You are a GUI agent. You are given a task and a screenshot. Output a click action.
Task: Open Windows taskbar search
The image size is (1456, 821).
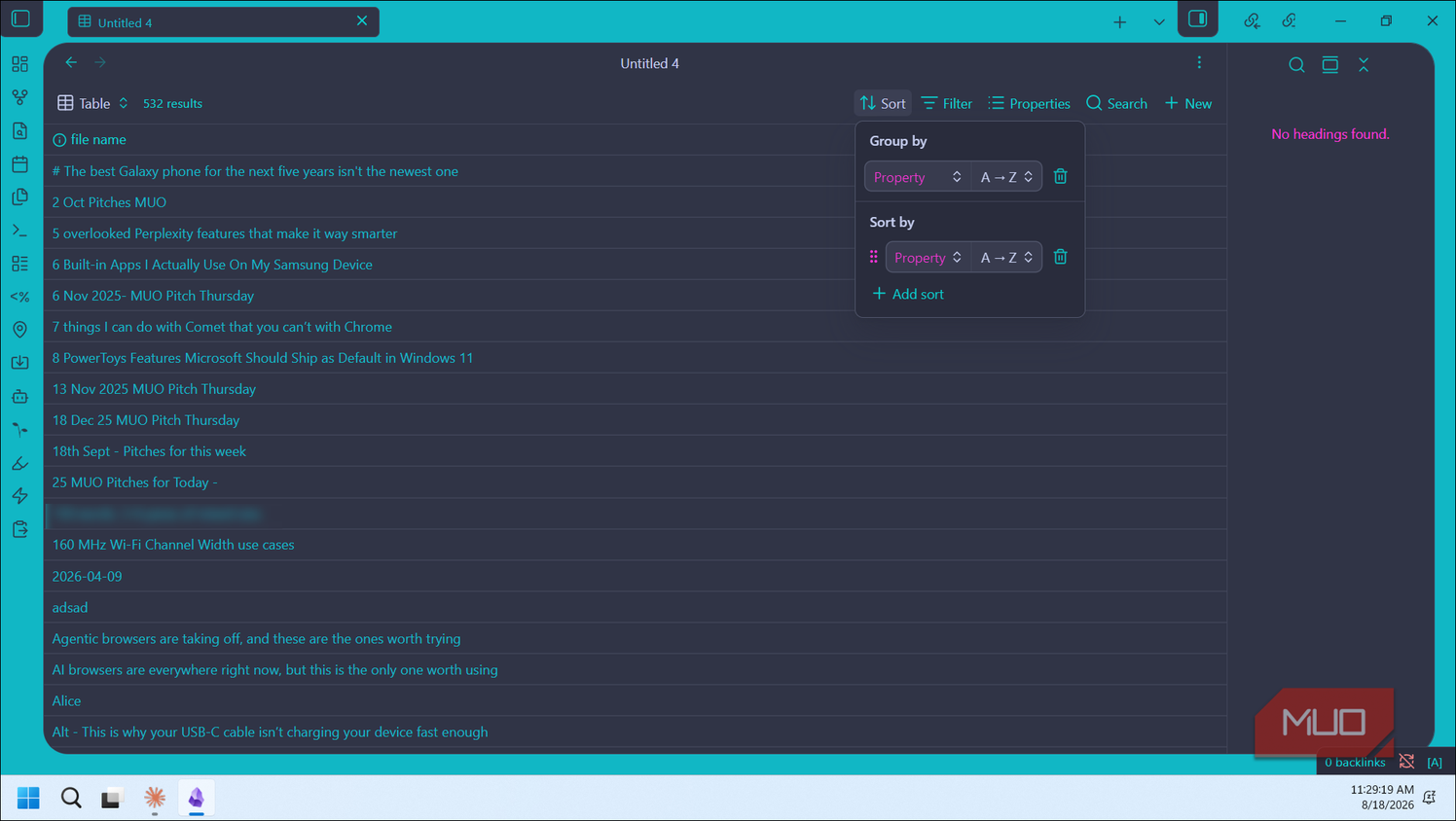pos(71,798)
